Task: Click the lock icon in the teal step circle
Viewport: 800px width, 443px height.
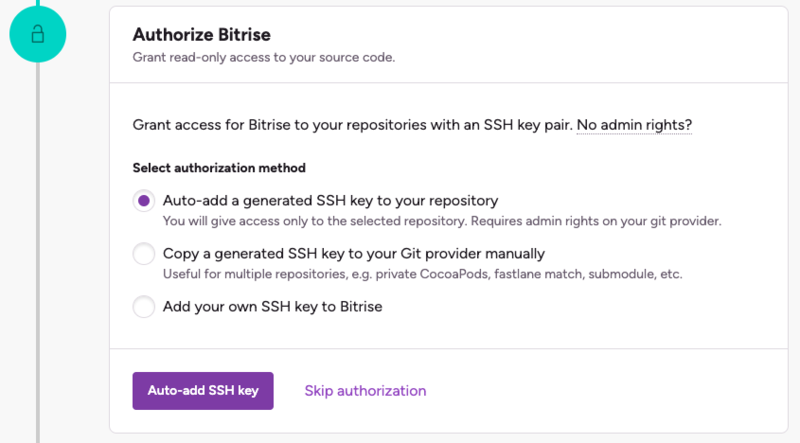Action: pyautogui.click(x=38, y=35)
